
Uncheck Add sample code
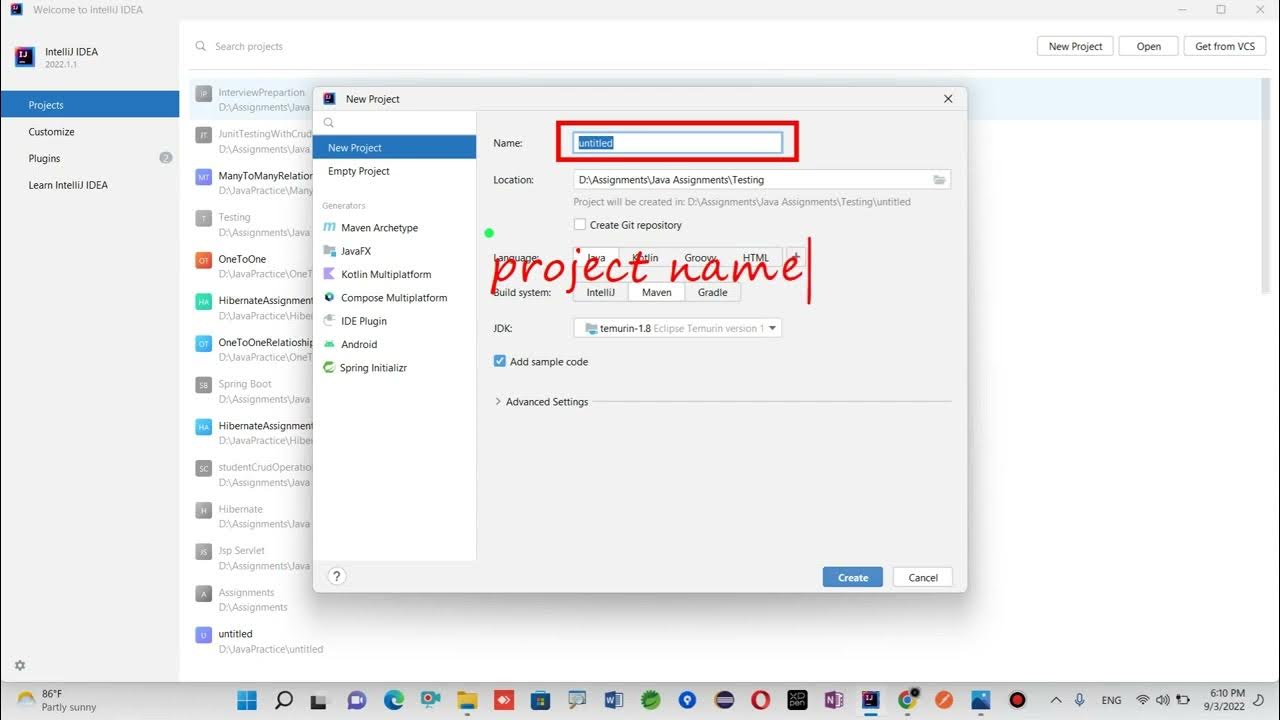pyautogui.click(x=500, y=361)
